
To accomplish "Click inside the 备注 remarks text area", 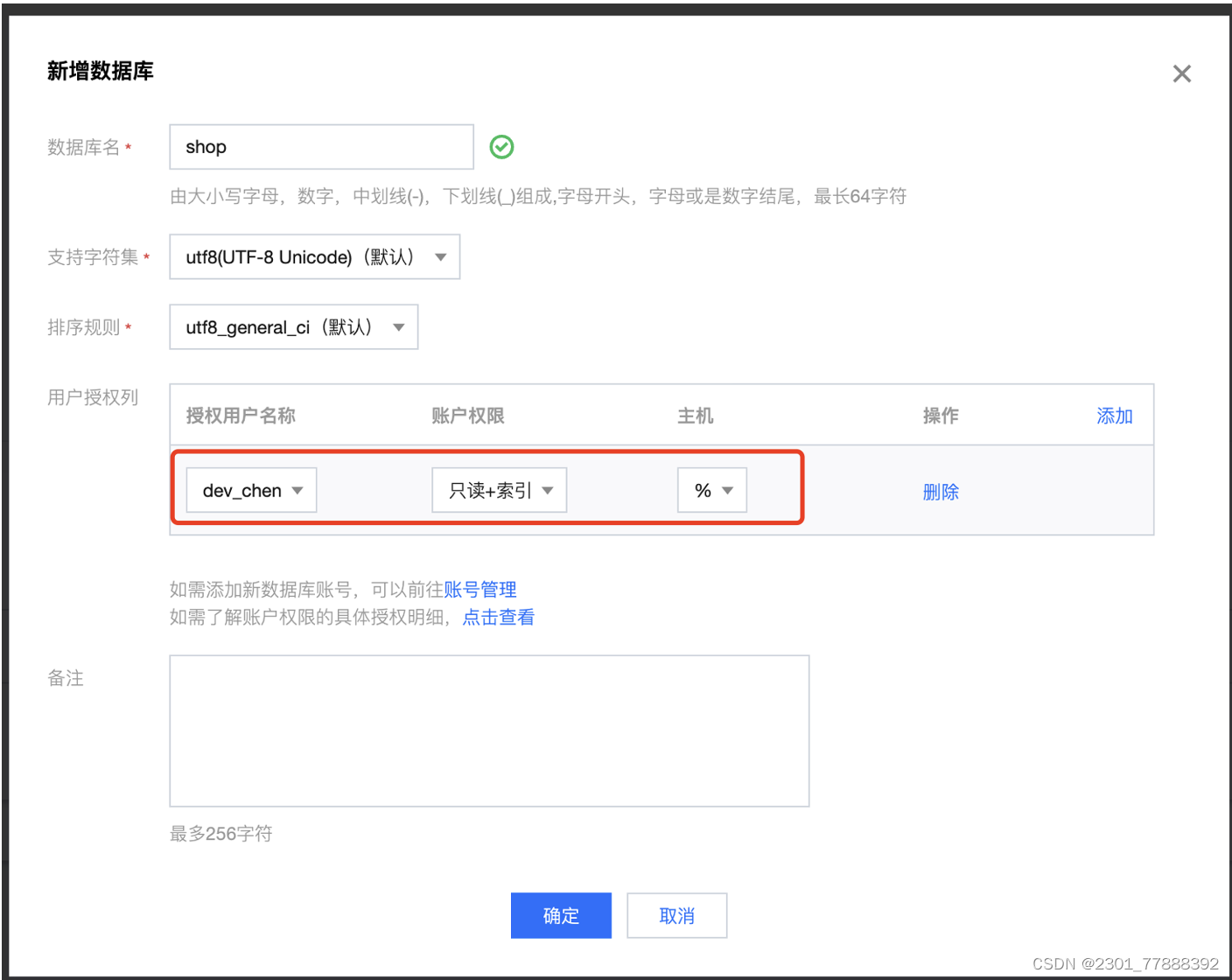I will tap(489, 731).
